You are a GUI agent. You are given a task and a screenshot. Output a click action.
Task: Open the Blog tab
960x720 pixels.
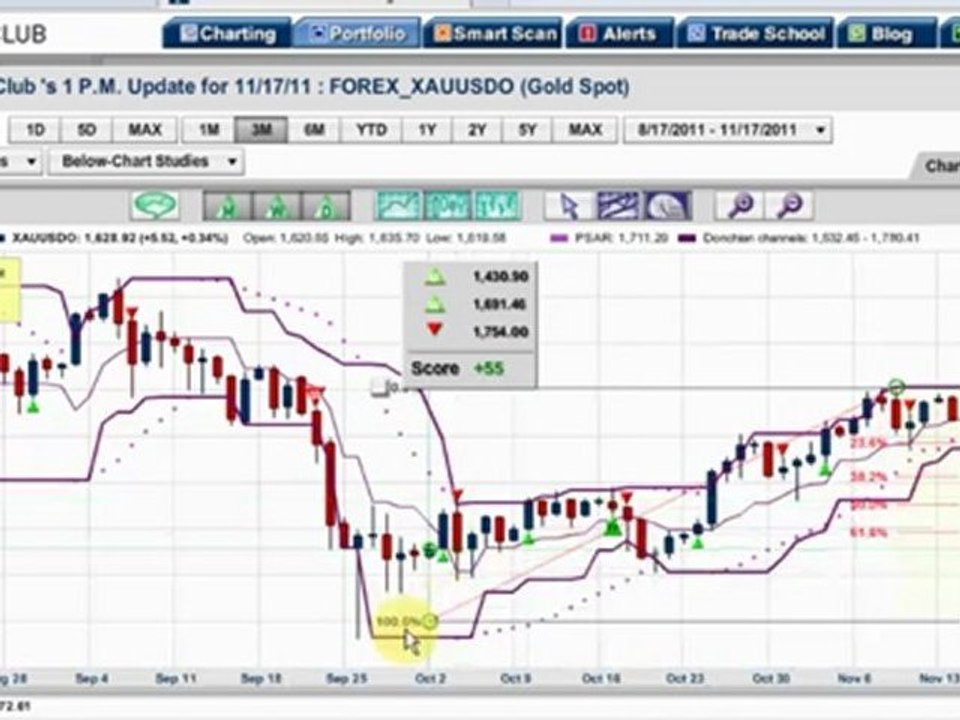886,34
